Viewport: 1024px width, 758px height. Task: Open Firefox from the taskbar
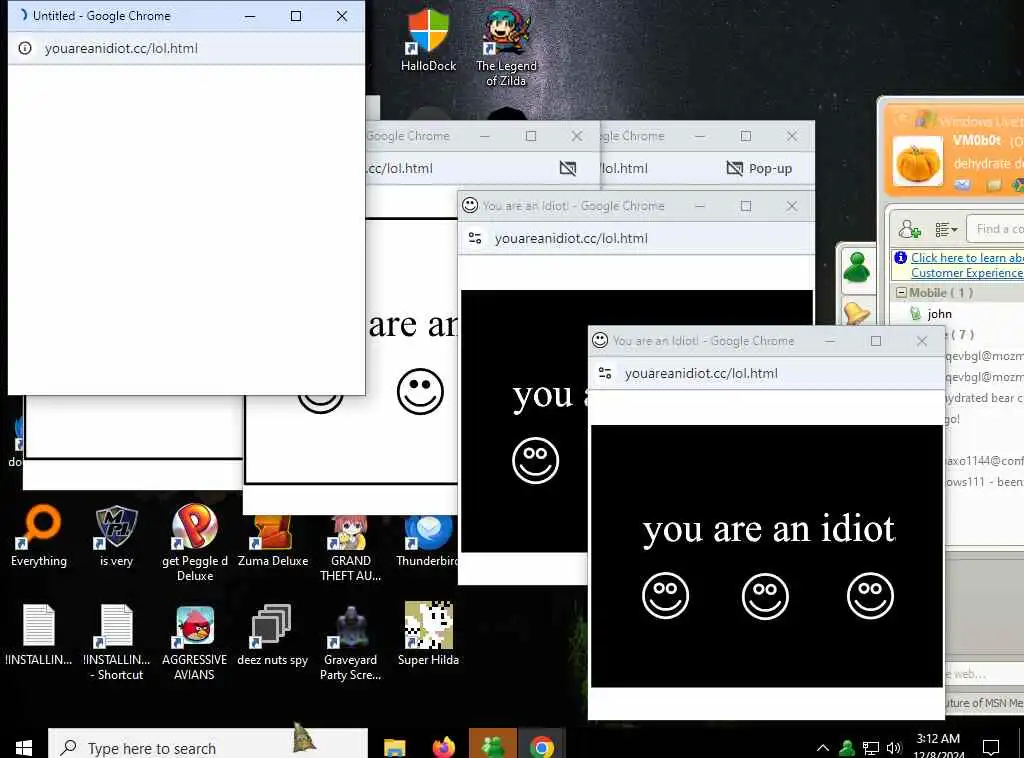pyautogui.click(x=443, y=746)
